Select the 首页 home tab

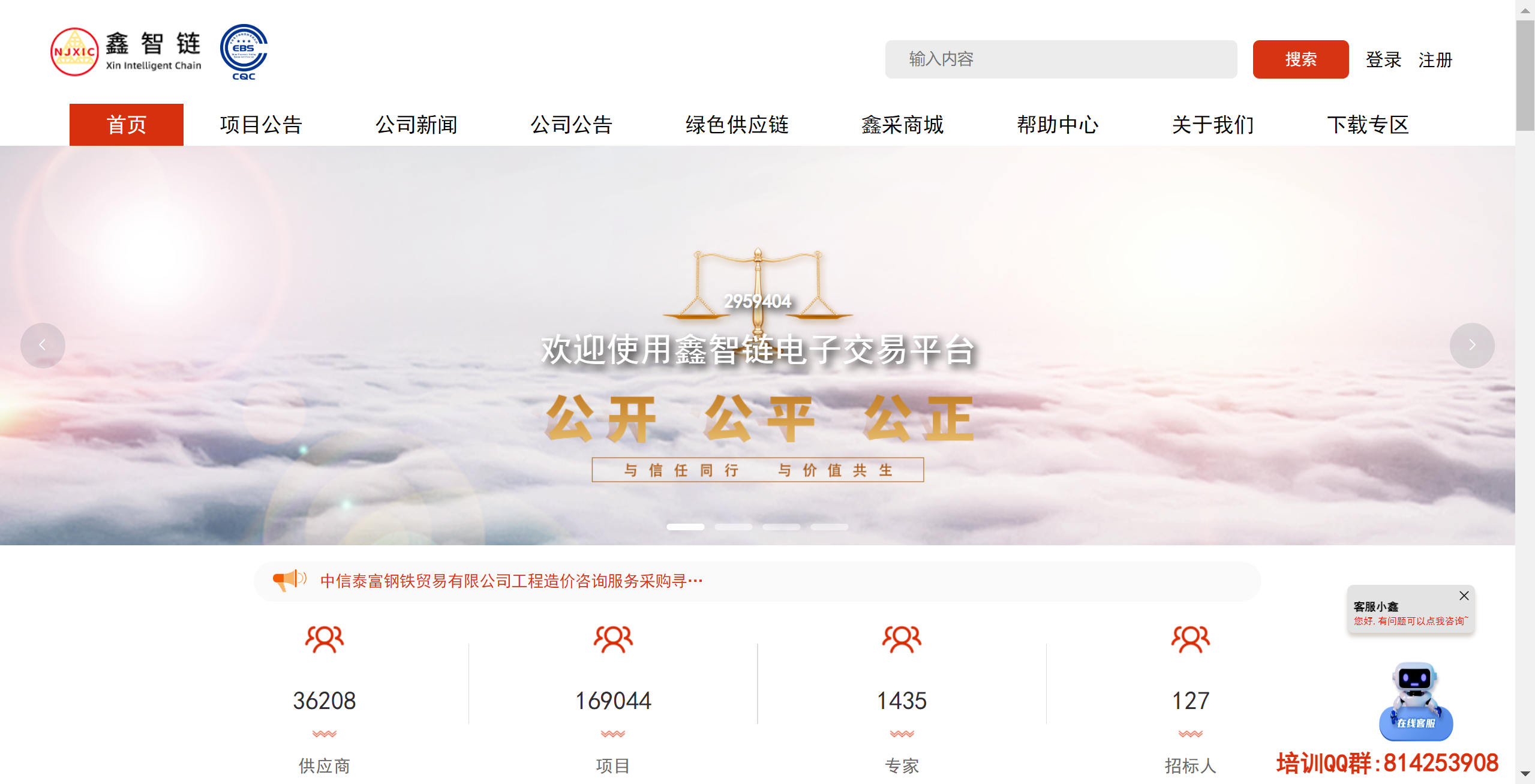point(127,125)
